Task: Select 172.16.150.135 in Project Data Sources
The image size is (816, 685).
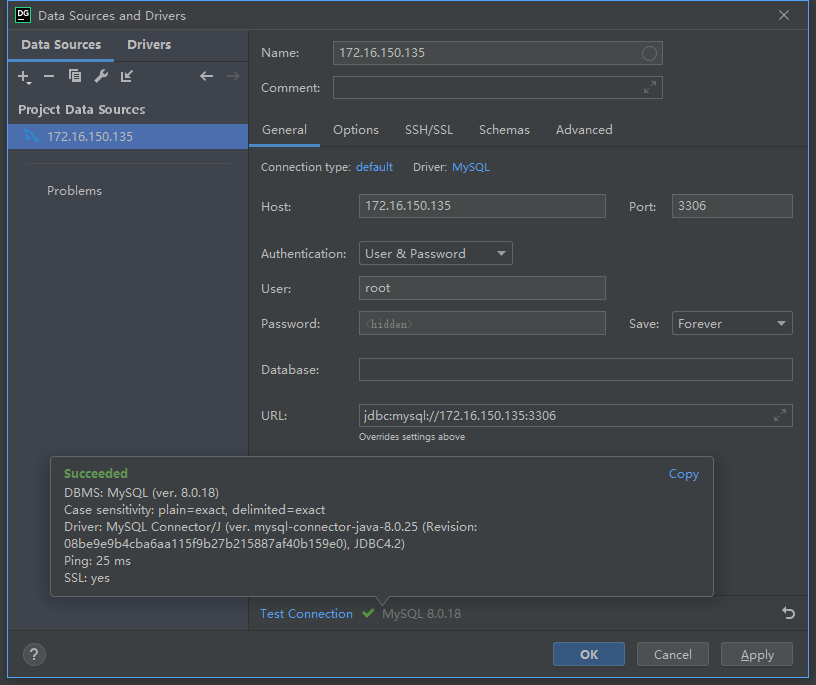Action: 128,136
